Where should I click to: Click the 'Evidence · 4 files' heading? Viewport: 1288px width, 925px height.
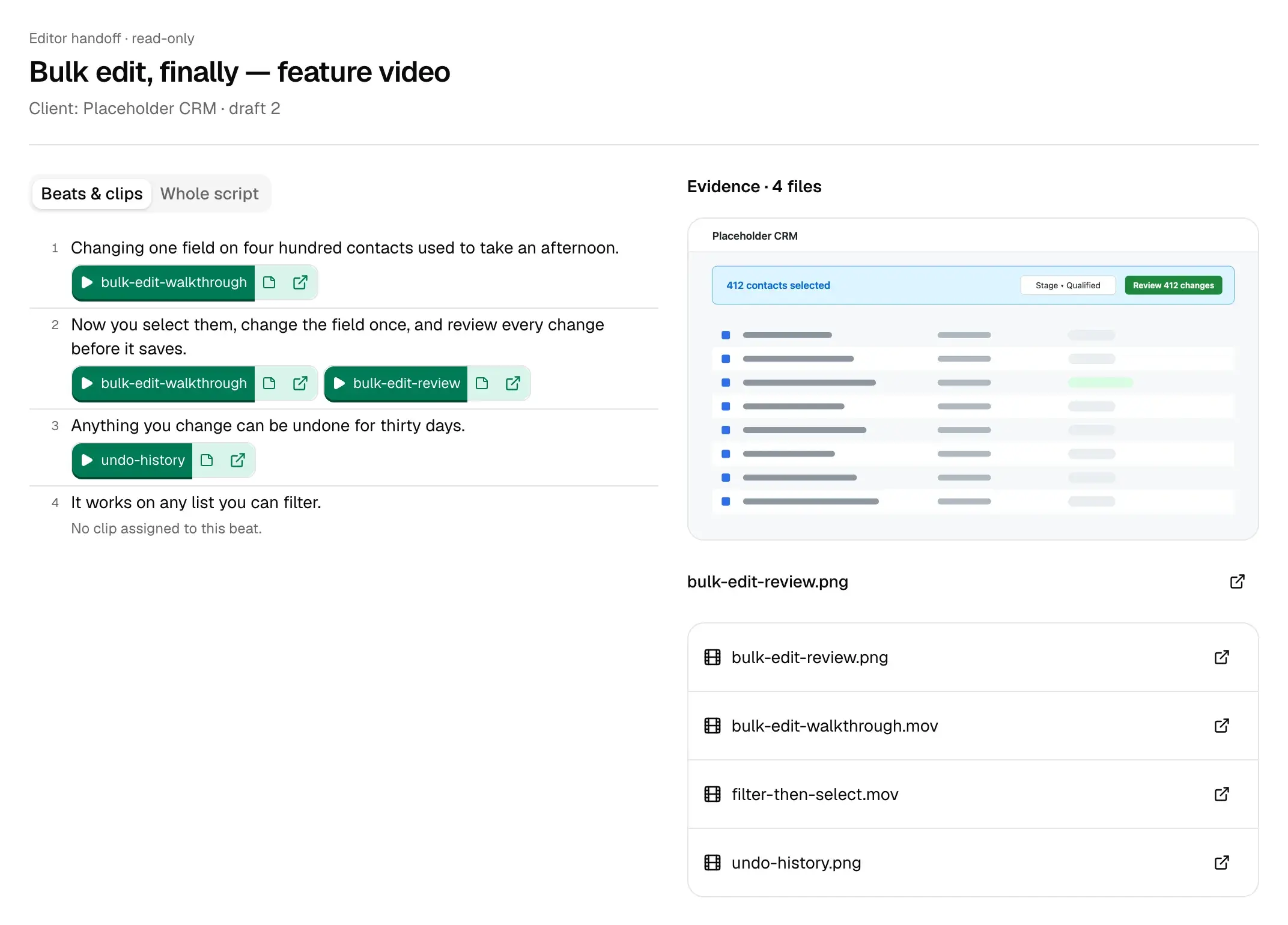(754, 187)
